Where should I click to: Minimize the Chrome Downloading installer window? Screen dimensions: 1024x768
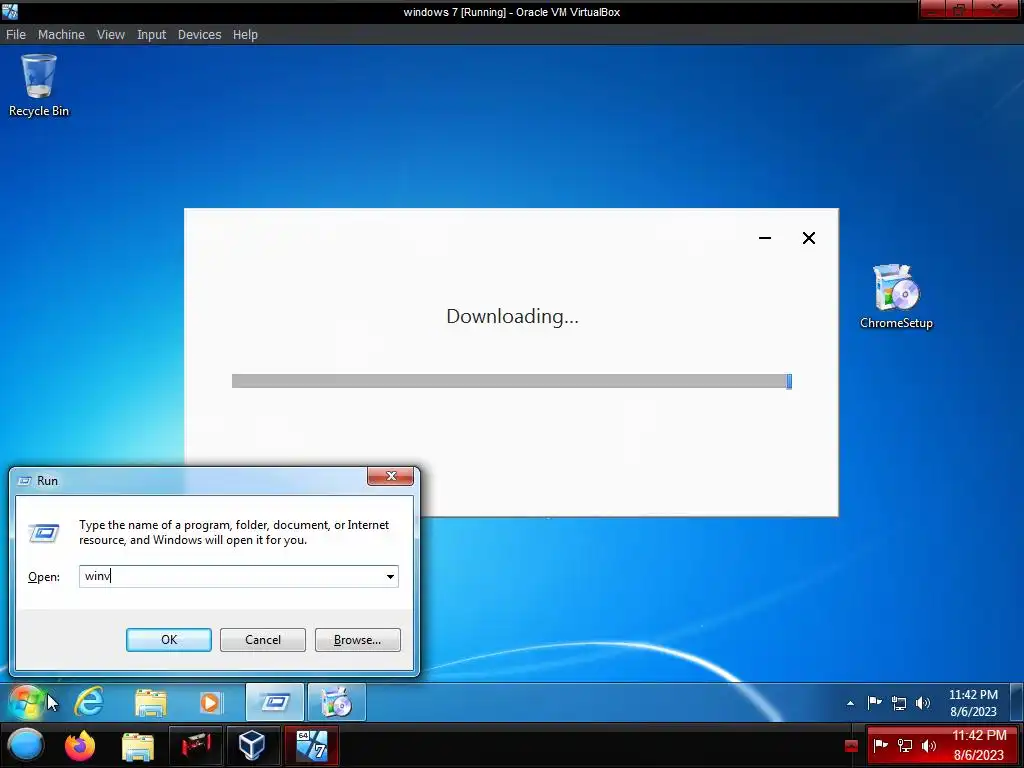tap(765, 238)
